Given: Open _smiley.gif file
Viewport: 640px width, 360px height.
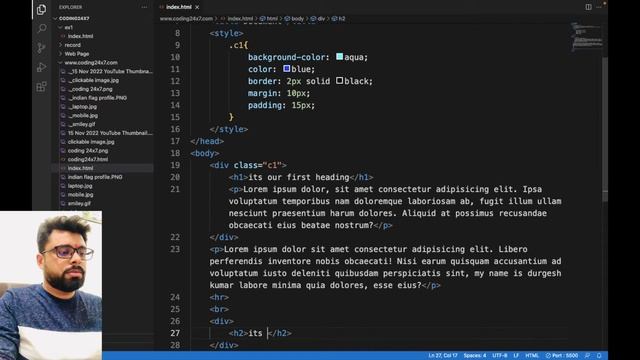Looking at the screenshot, I should 82,124.
